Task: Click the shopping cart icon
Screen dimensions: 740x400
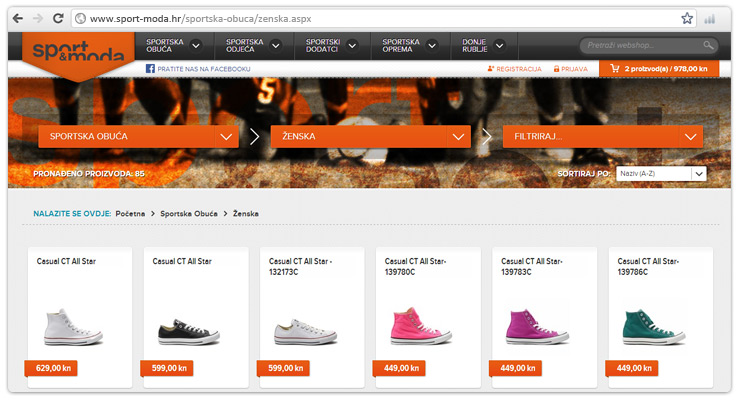Action: point(614,69)
